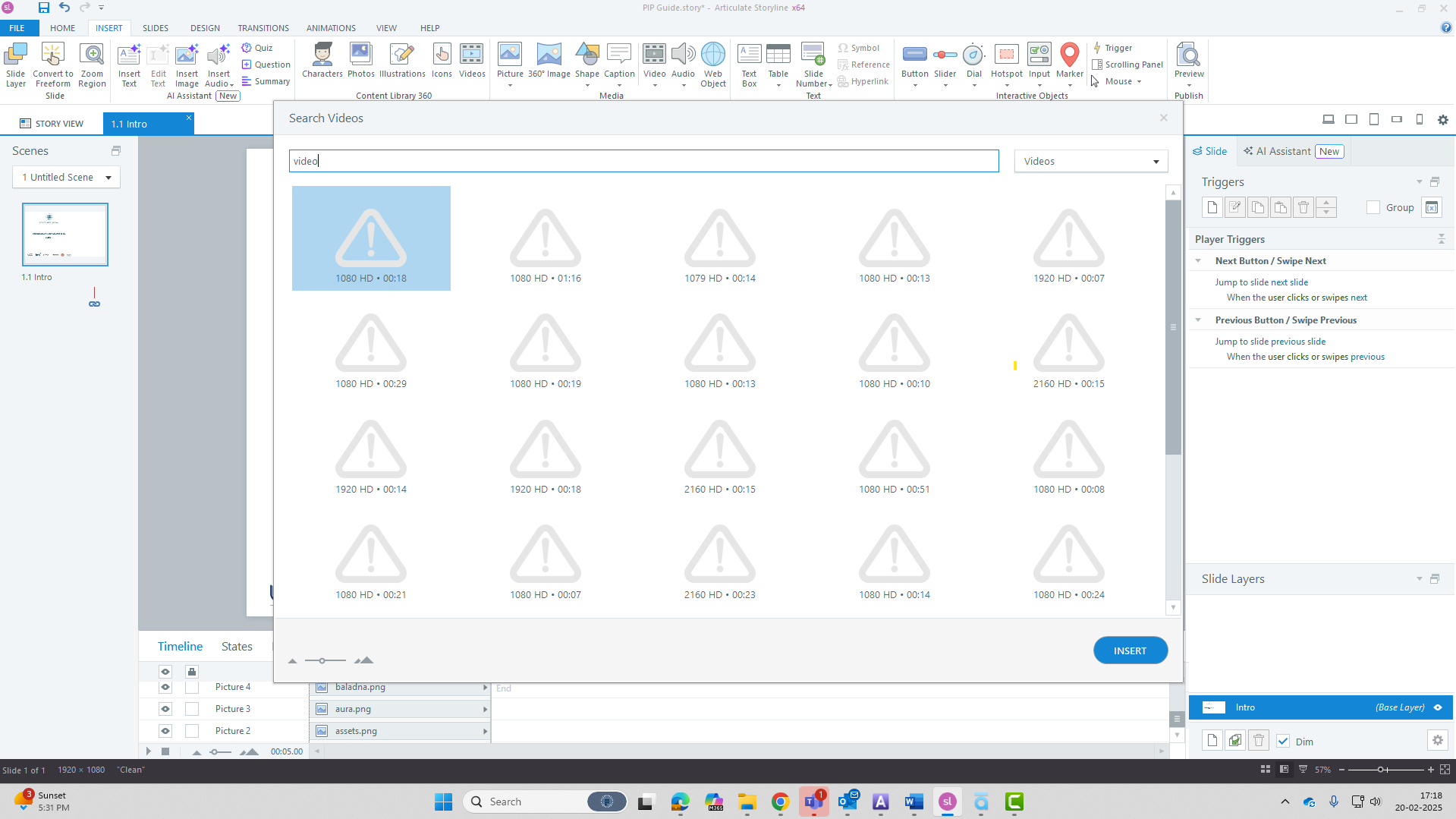This screenshot has height=819, width=1456.
Task: Collapse the Next Button / Swipe Next trigger
Action: 1199,260
